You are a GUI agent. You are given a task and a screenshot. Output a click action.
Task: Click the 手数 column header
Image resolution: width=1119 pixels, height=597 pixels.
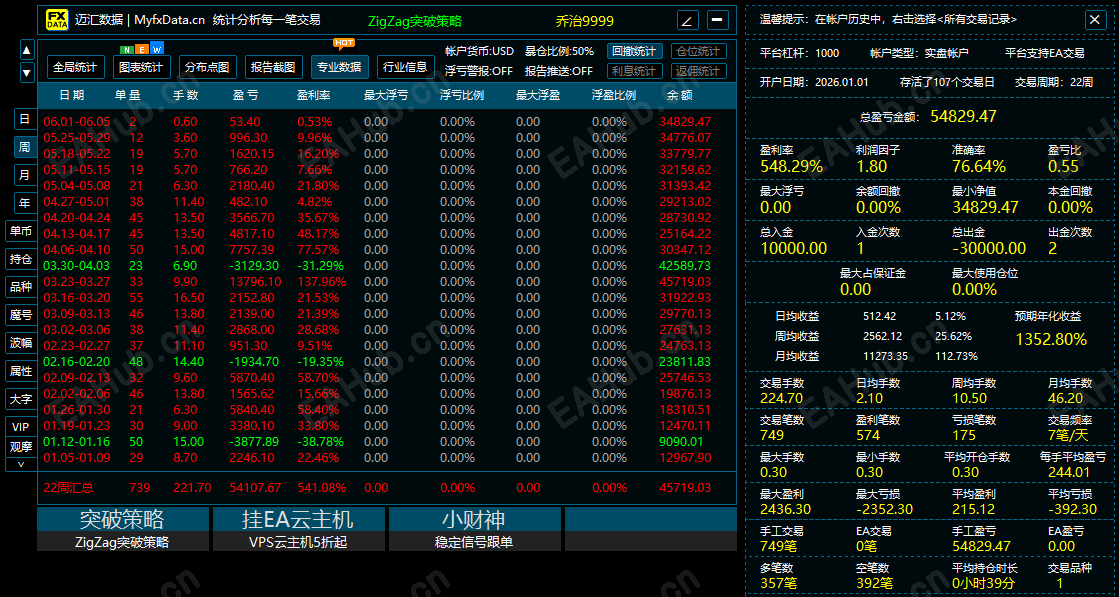(186, 95)
